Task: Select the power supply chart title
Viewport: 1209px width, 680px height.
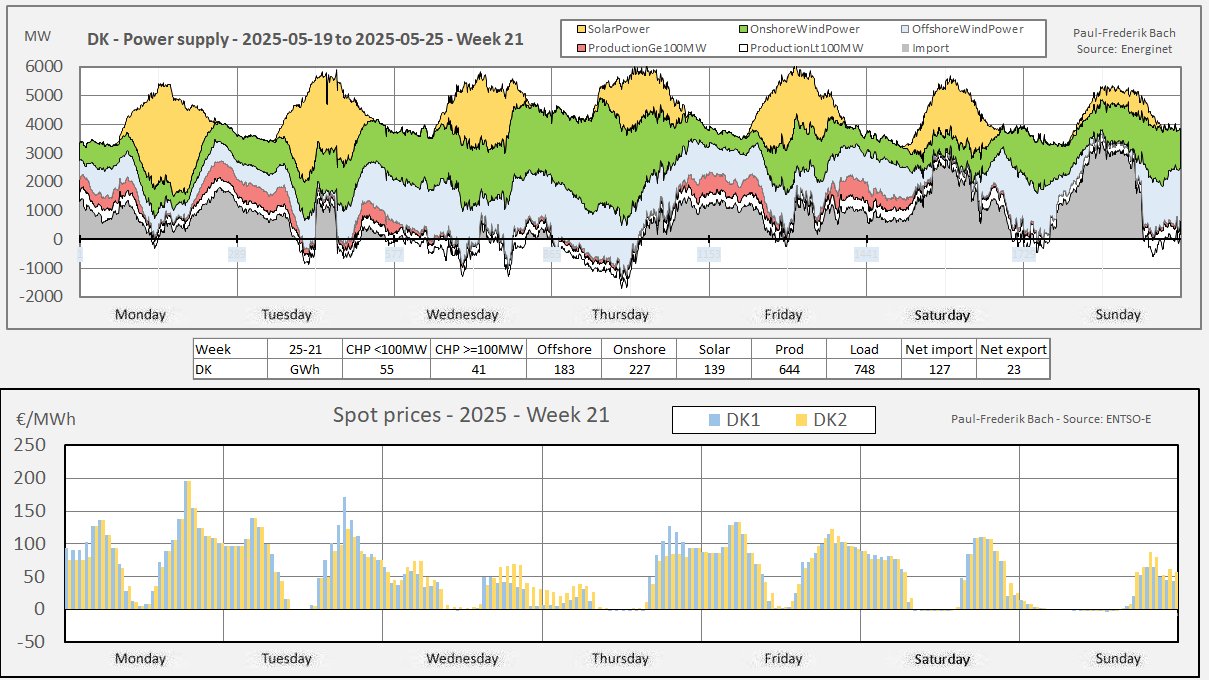Action: click(304, 41)
